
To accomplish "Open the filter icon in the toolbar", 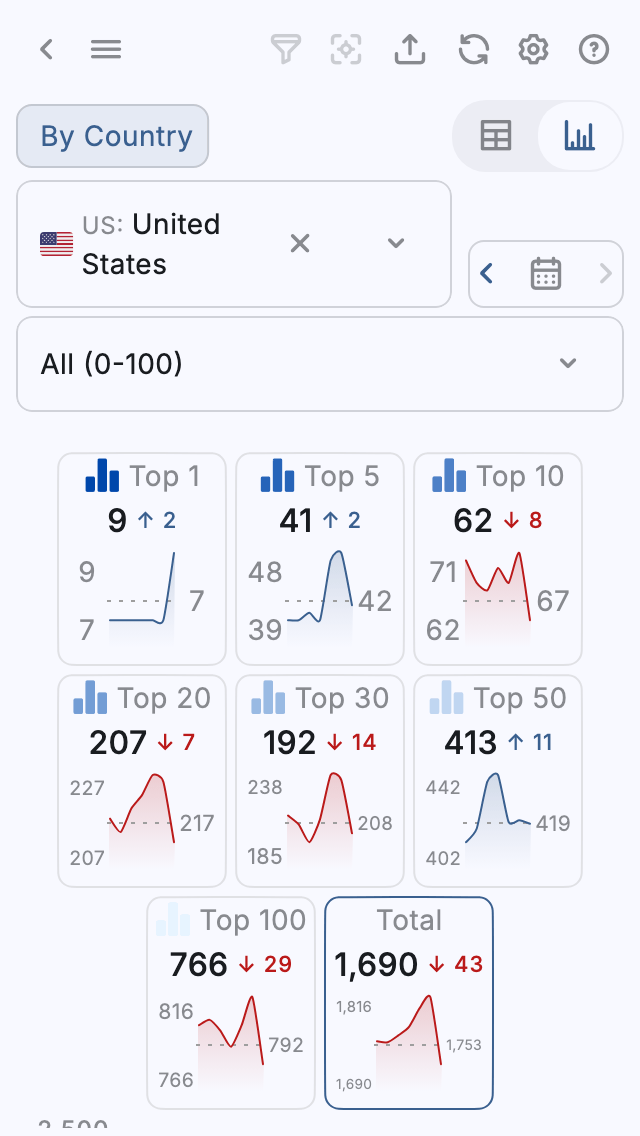I will click(x=286, y=49).
